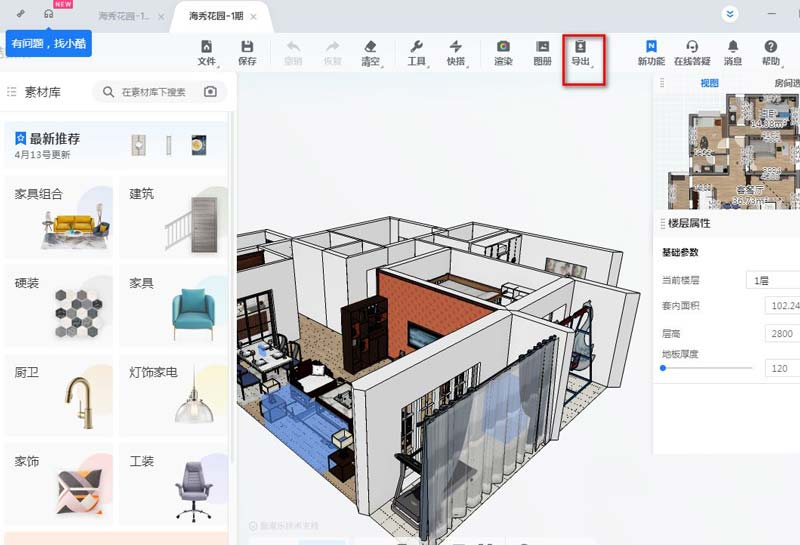Open the 当前楼层 1层 dropdown

tap(773, 280)
